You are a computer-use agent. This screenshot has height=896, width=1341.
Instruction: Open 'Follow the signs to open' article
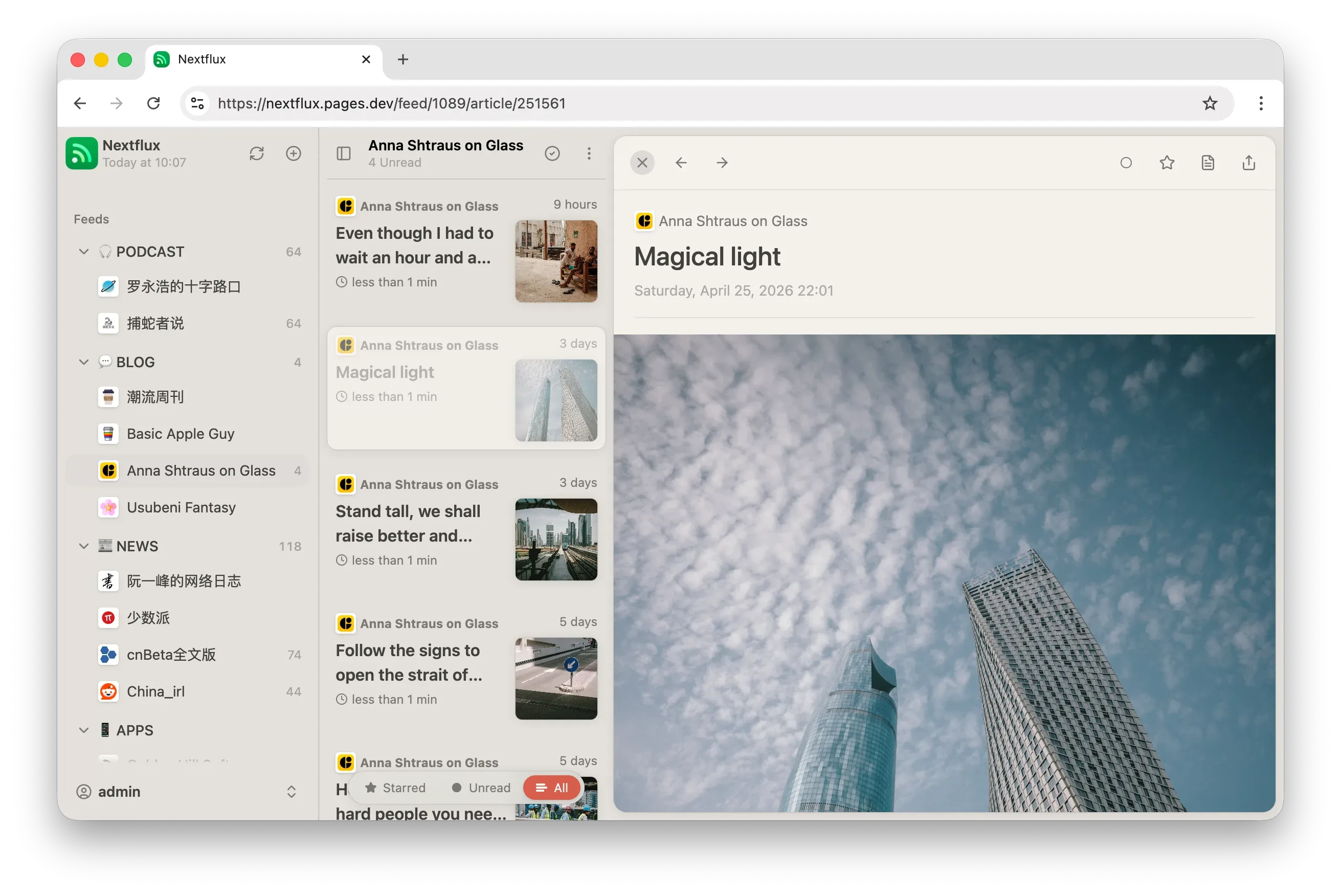tap(466, 666)
